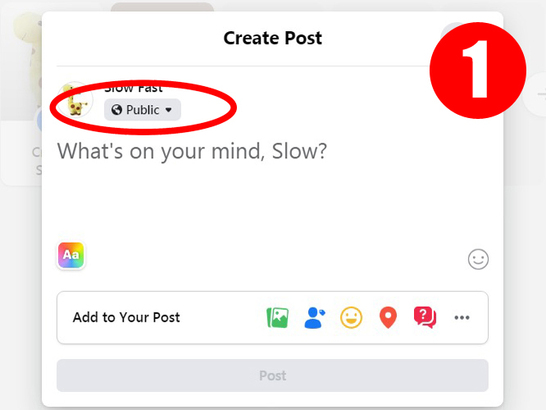Tag friends with the blue person icon
The height and width of the screenshot is (410, 546).
pyautogui.click(x=314, y=317)
